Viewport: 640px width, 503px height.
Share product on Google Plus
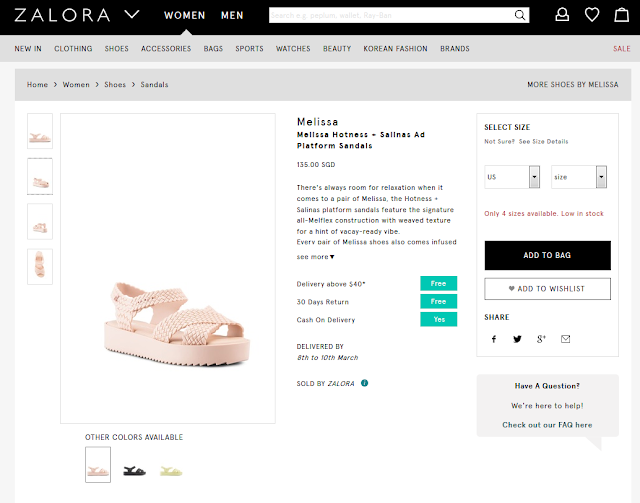[x=541, y=339]
